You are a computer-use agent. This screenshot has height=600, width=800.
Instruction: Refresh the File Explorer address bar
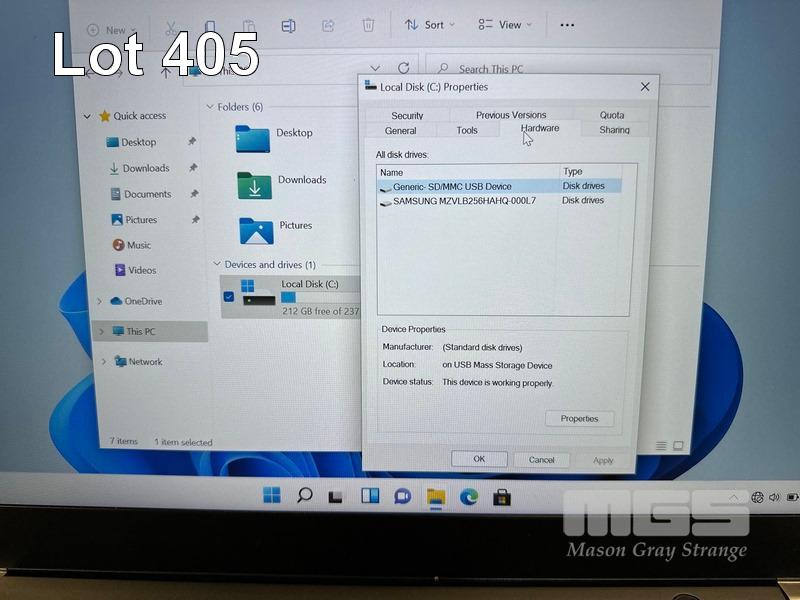pyautogui.click(x=403, y=68)
